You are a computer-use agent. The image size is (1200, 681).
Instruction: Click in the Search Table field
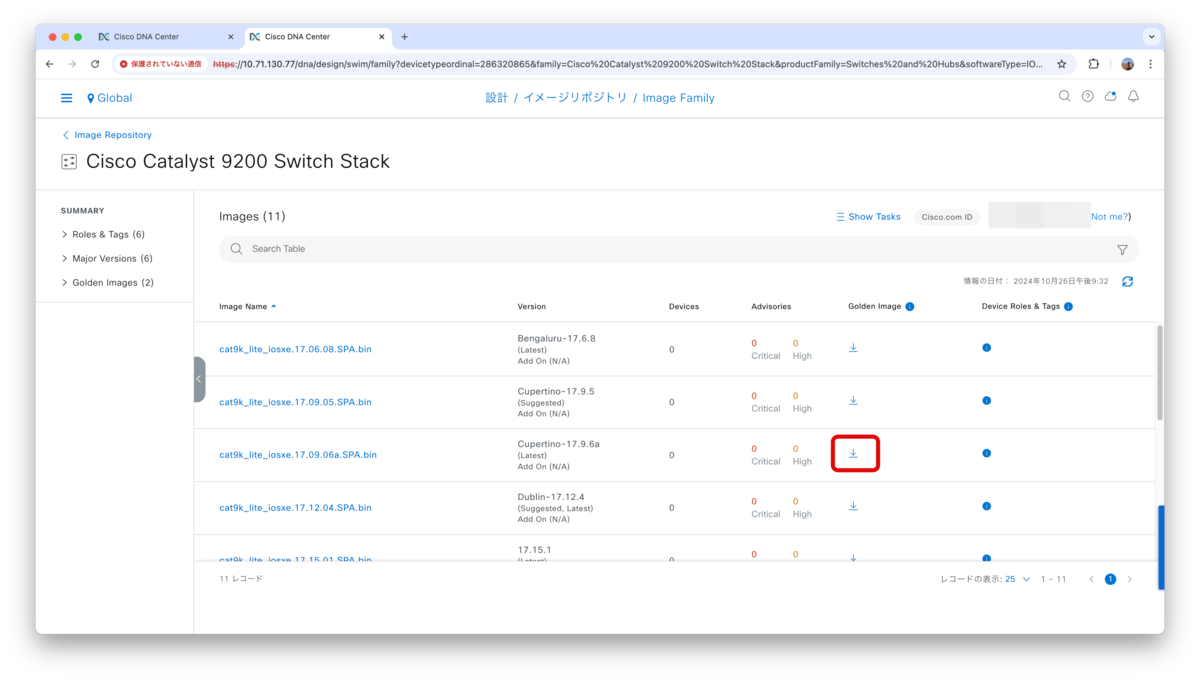pyautogui.click(x=679, y=249)
